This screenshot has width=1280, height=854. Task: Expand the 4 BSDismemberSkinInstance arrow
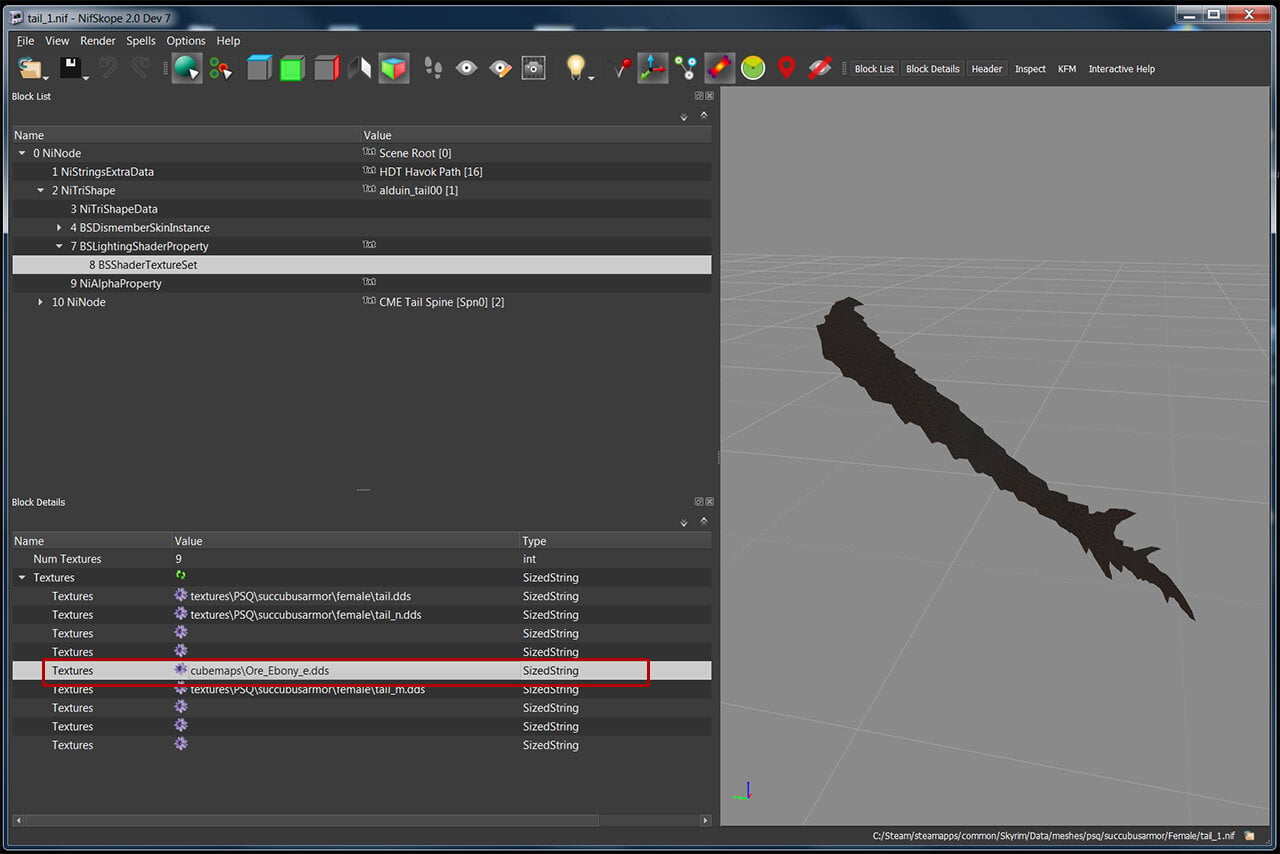tap(60, 228)
